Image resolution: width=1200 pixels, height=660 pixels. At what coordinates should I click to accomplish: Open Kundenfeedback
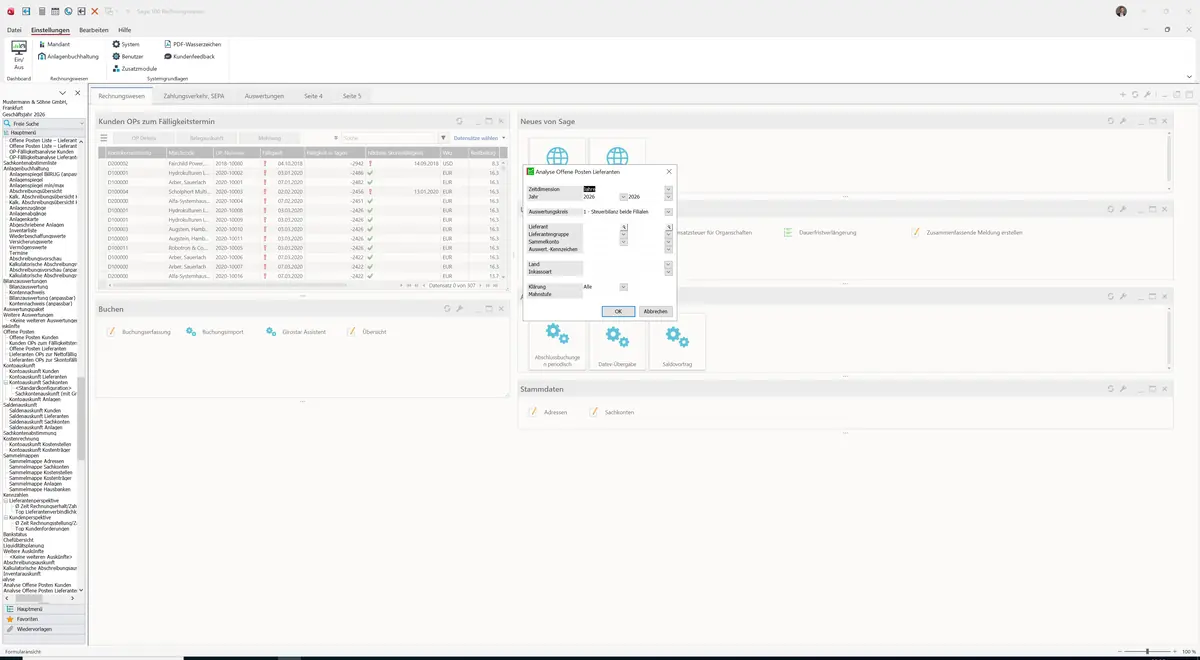[x=189, y=56]
